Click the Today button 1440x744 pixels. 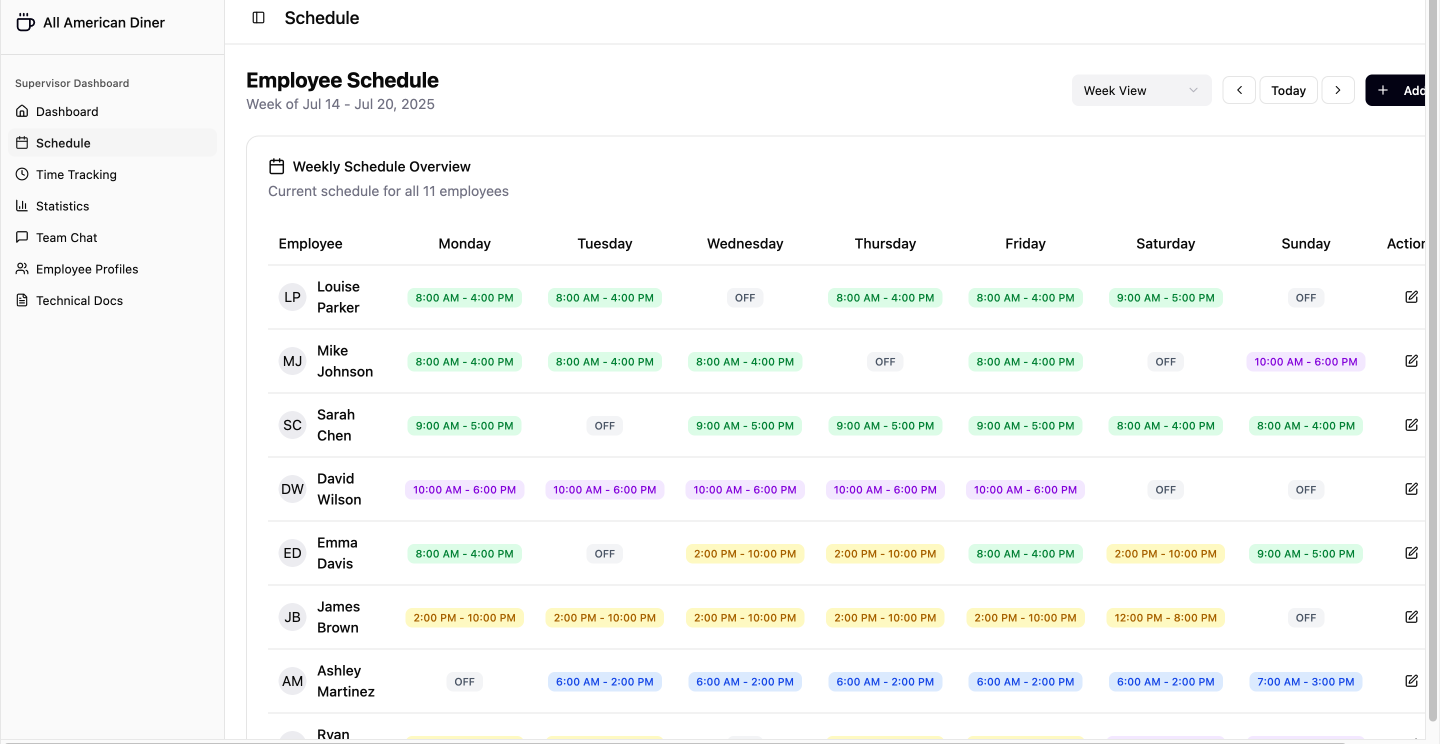[x=1288, y=90]
